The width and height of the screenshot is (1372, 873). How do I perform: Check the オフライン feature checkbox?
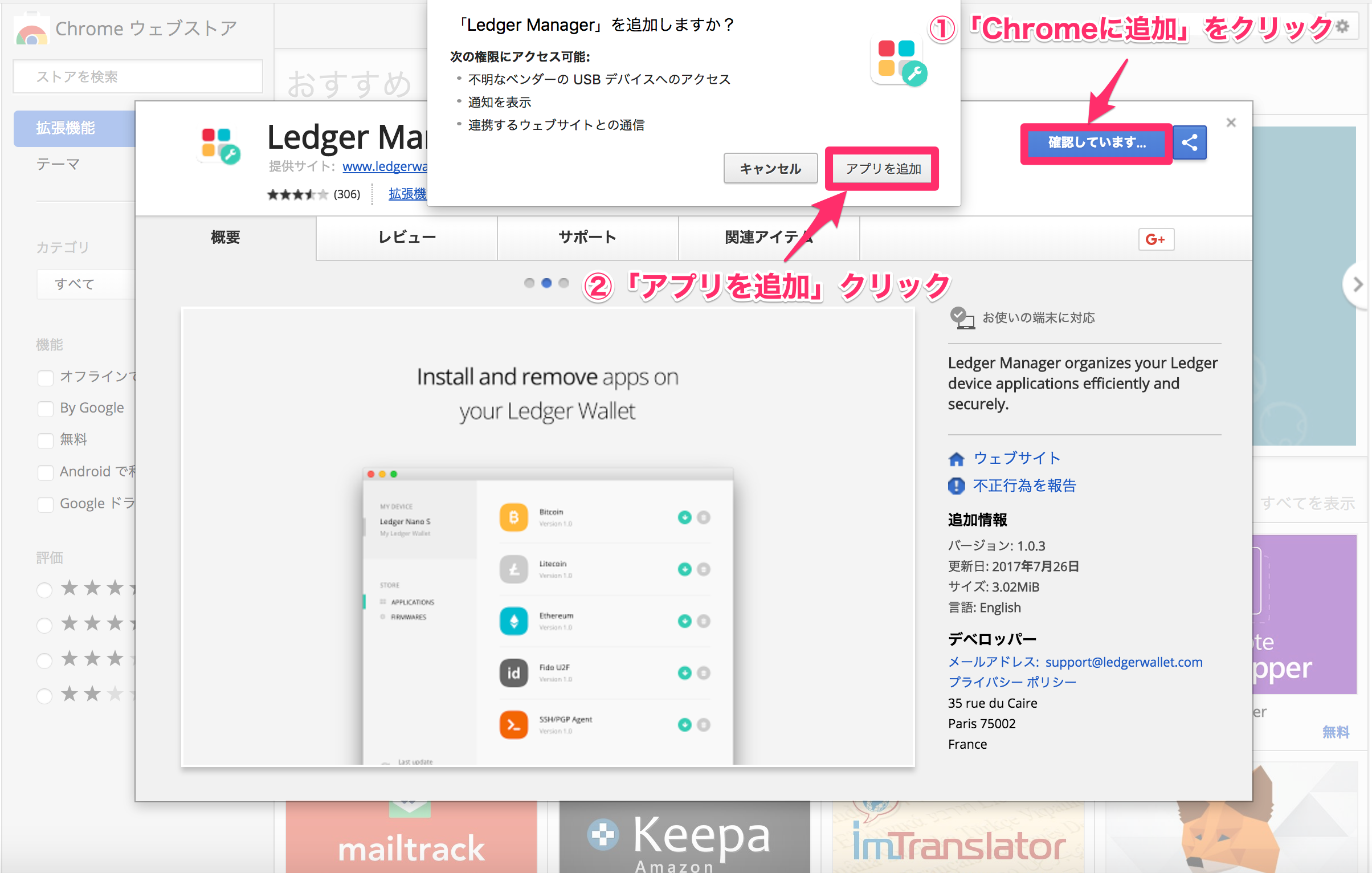[x=46, y=377]
